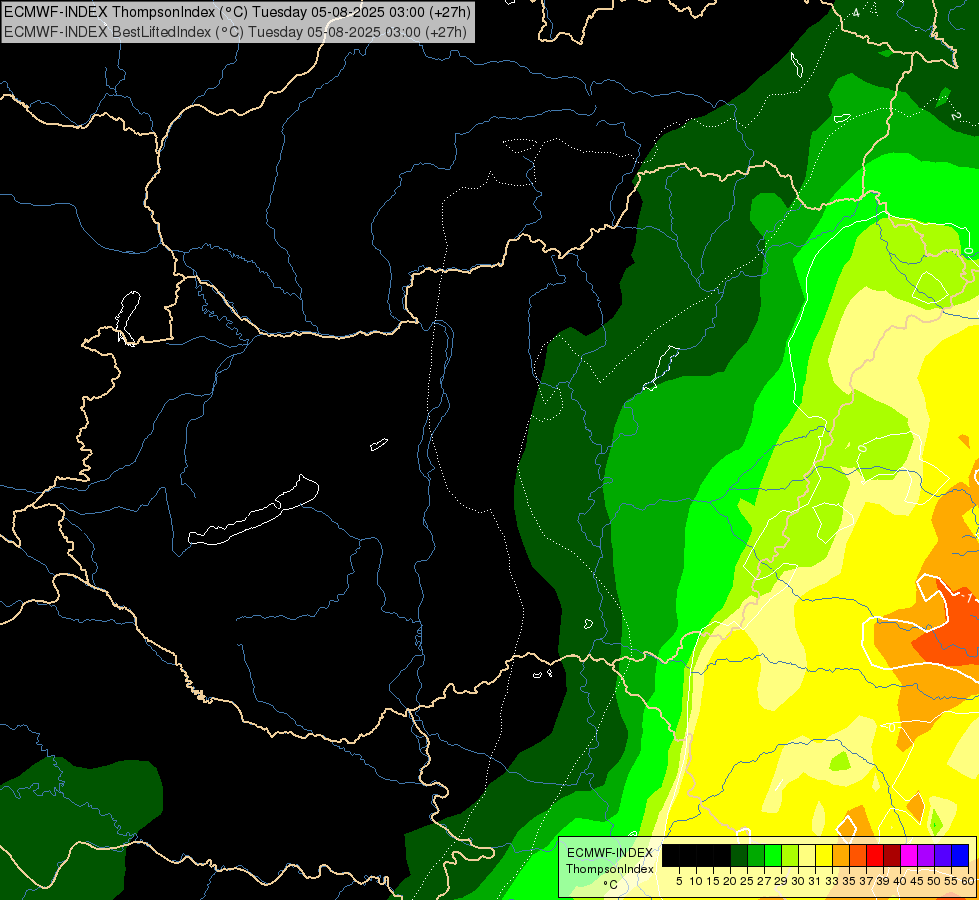The image size is (979, 900).
Task: Click legend scale value '10'
Action: pyautogui.click(x=696, y=881)
